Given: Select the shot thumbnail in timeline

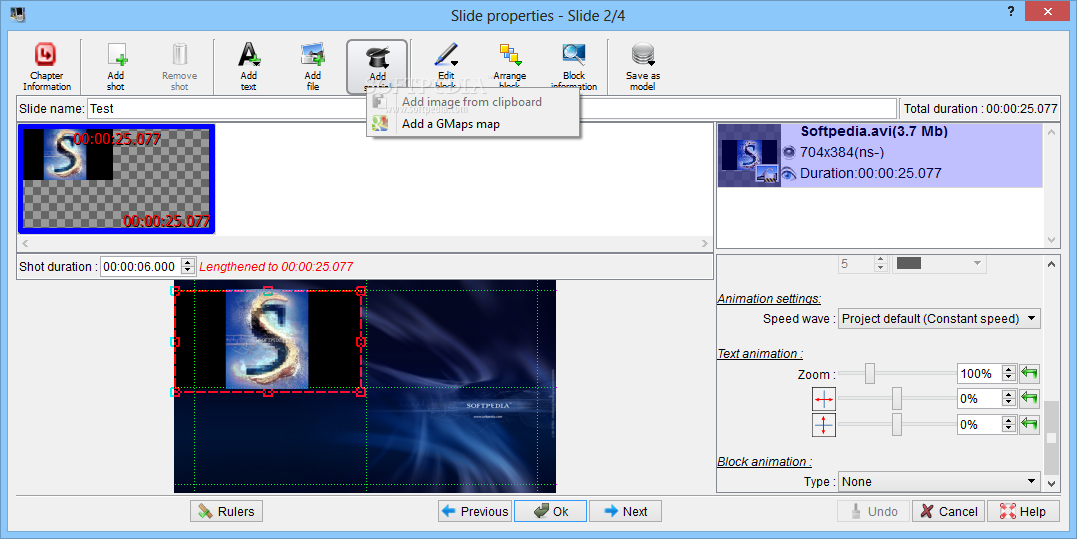Looking at the screenshot, I should coord(116,179).
